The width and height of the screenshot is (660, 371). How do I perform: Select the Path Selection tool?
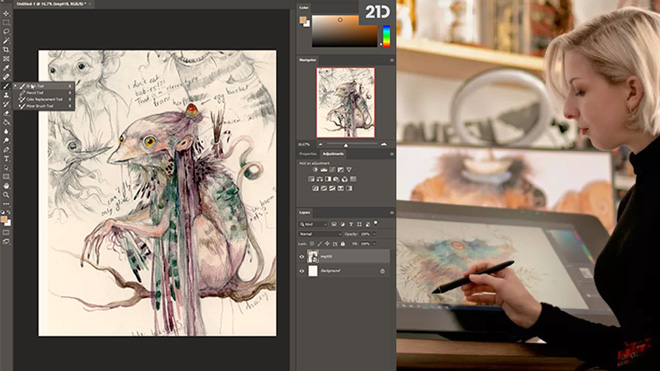pos(6,168)
